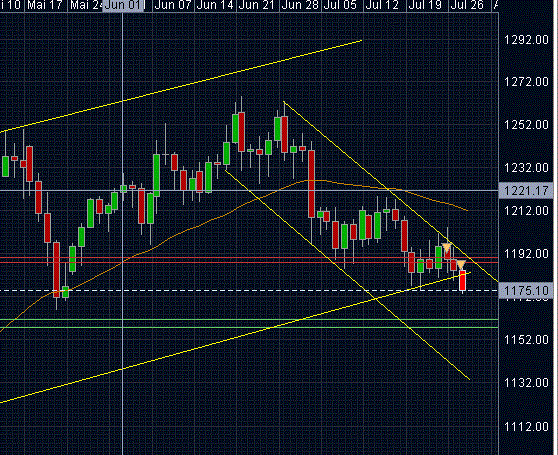Click the 1272.00 price axis label
Viewport: 558px width, 455px height.
tap(526, 82)
